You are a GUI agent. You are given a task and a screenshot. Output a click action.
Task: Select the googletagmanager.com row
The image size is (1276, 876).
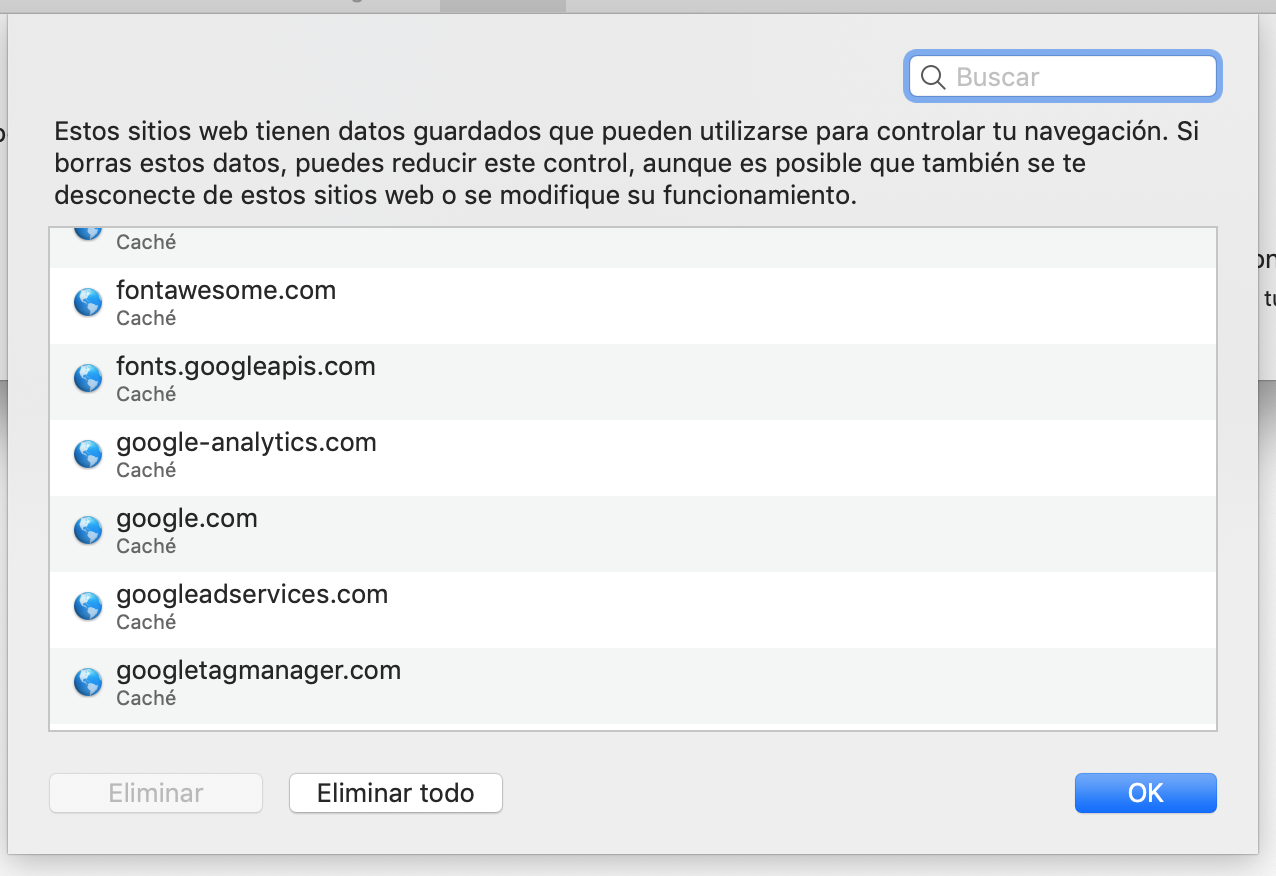[632, 686]
